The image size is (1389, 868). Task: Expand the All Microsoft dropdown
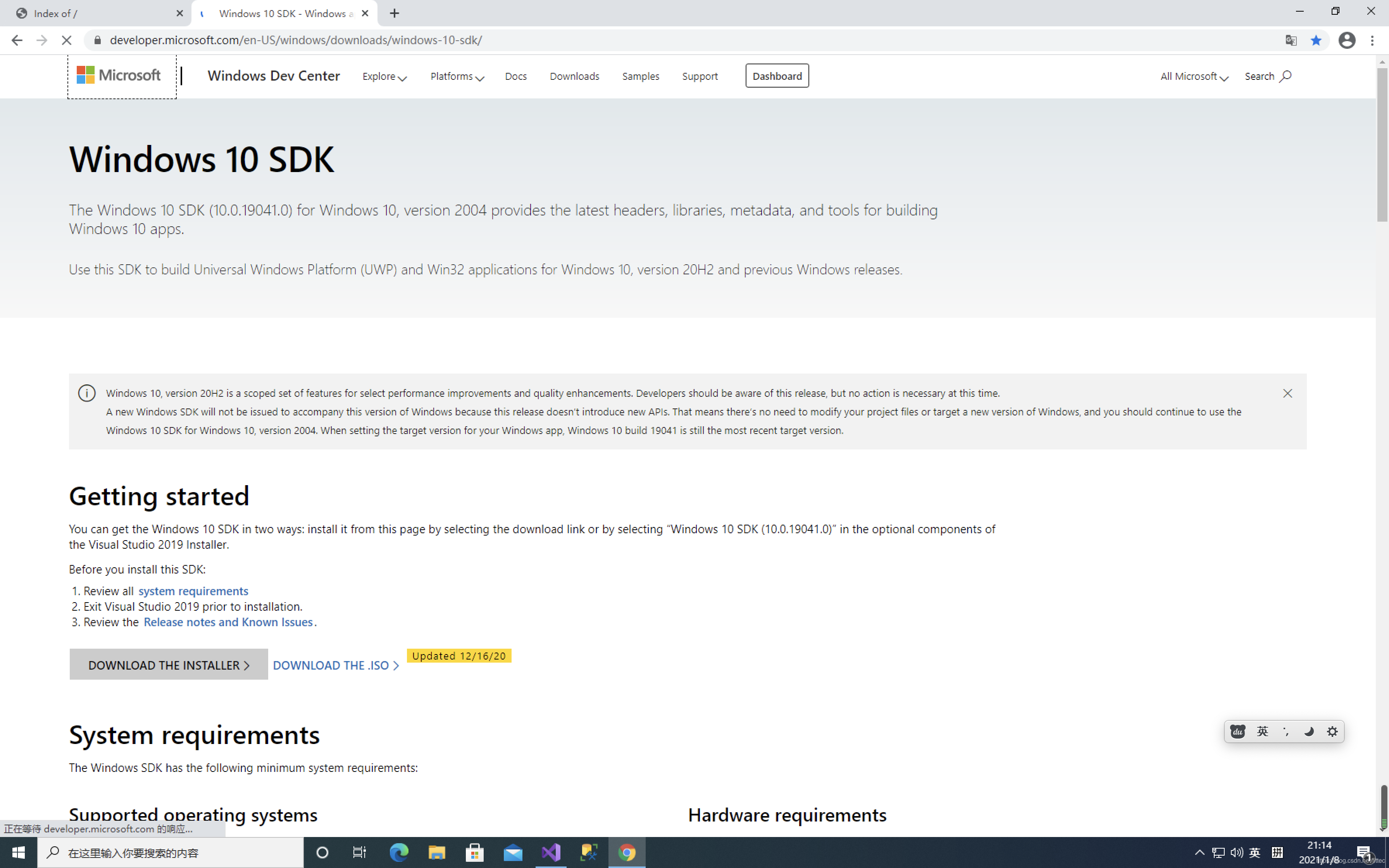coord(1194,76)
